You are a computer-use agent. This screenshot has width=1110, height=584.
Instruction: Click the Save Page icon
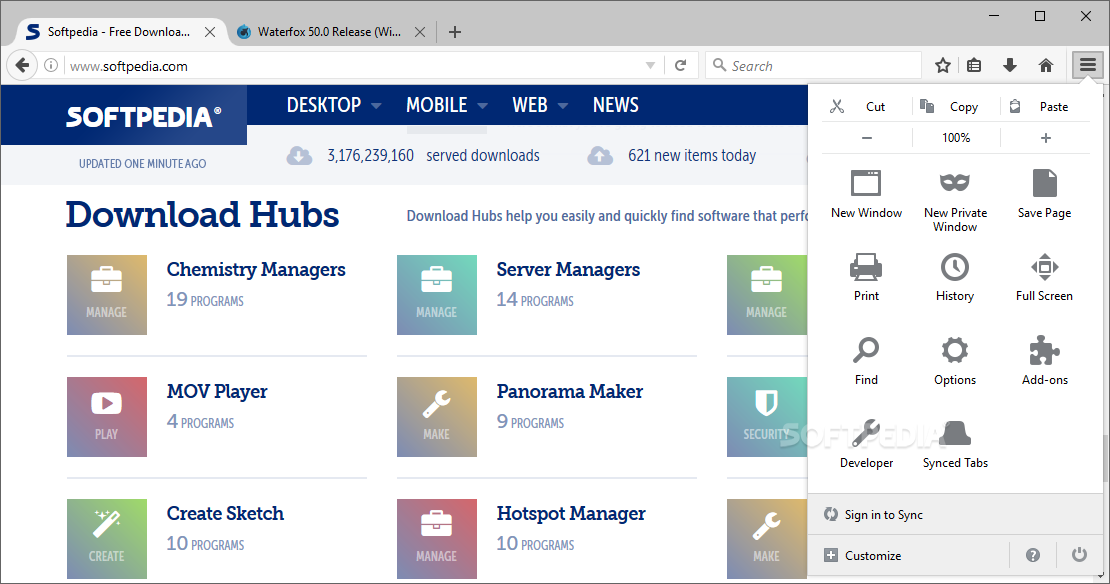tap(1044, 183)
